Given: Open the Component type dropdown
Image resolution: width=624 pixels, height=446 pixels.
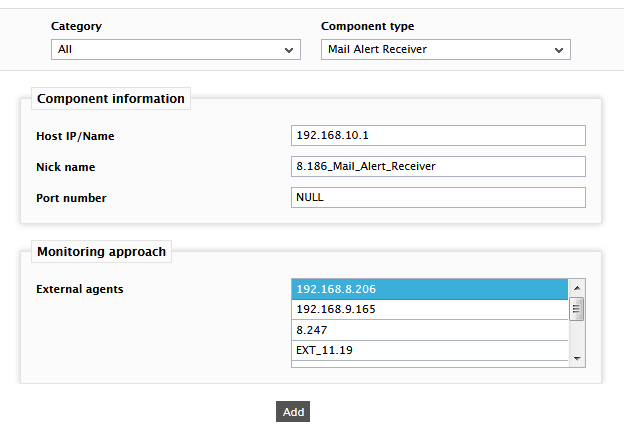Looking at the screenshot, I should click(x=446, y=49).
